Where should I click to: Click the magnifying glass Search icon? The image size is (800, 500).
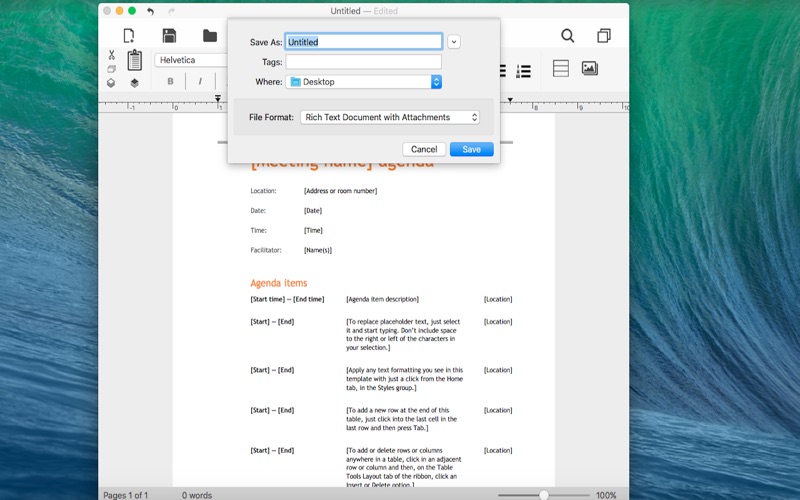(567, 35)
